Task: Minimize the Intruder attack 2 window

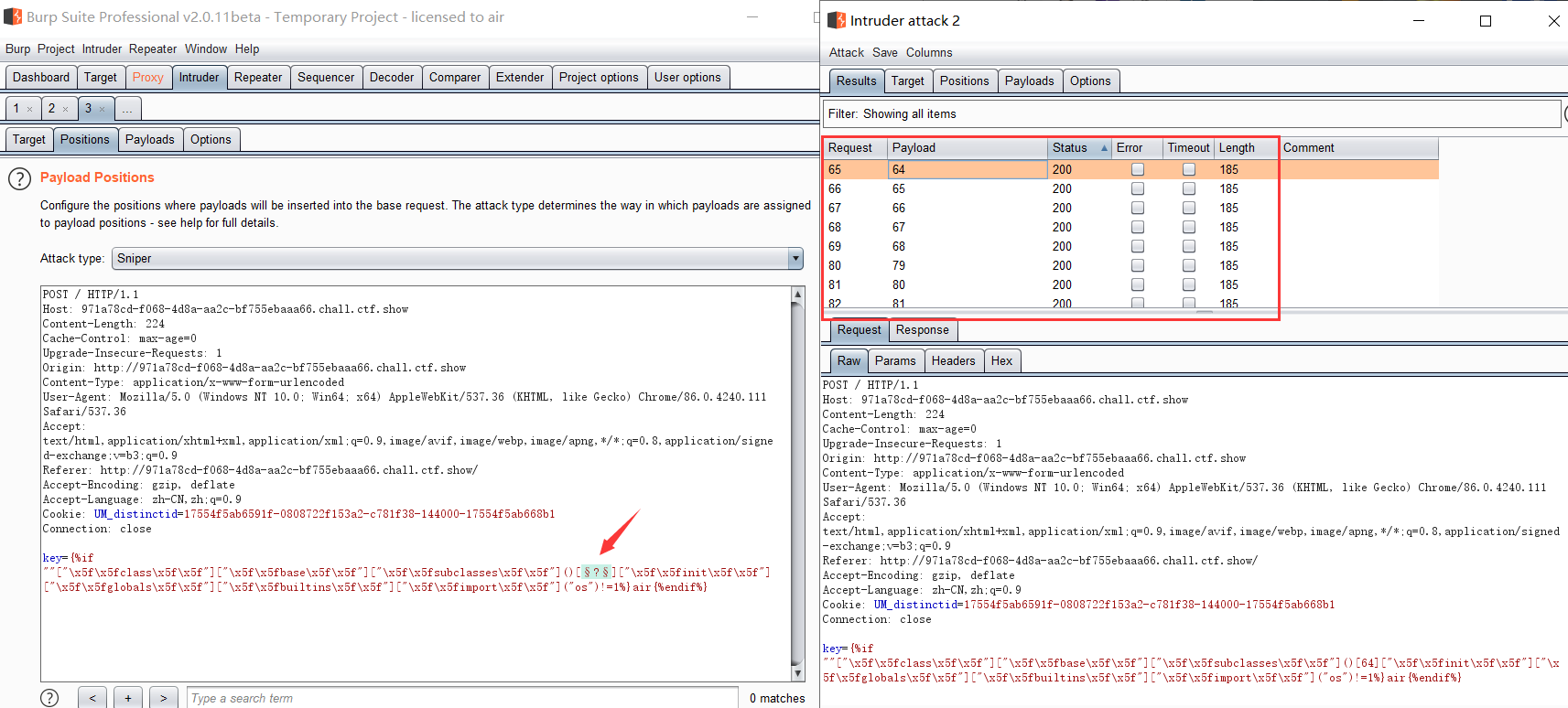Action: [x=1419, y=21]
